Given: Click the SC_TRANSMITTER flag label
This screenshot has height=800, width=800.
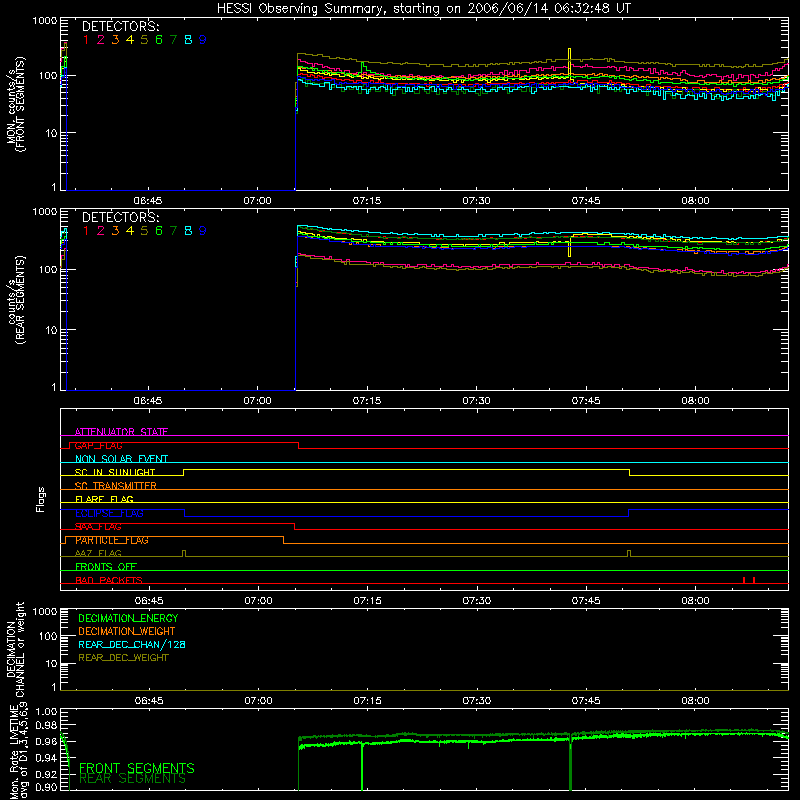Looking at the screenshot, I should click(116, 485).
